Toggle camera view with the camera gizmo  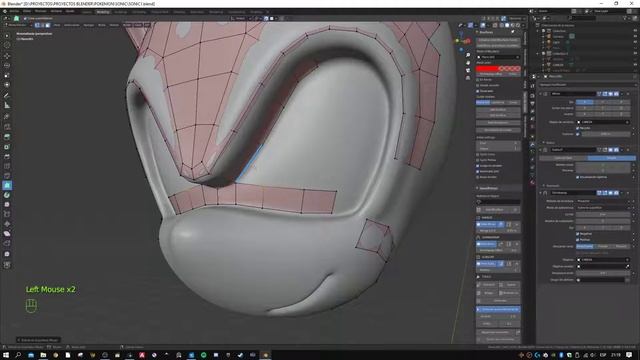click(x=468, y=70)
